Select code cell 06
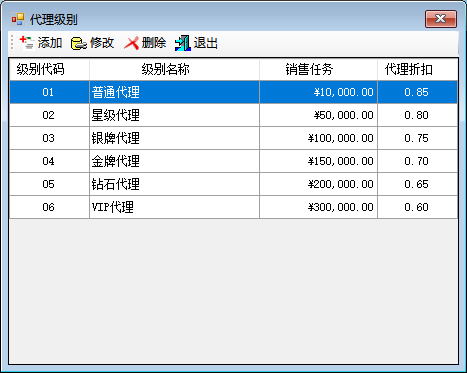Viewport: 467px width, 373px height. coord(49,207)
